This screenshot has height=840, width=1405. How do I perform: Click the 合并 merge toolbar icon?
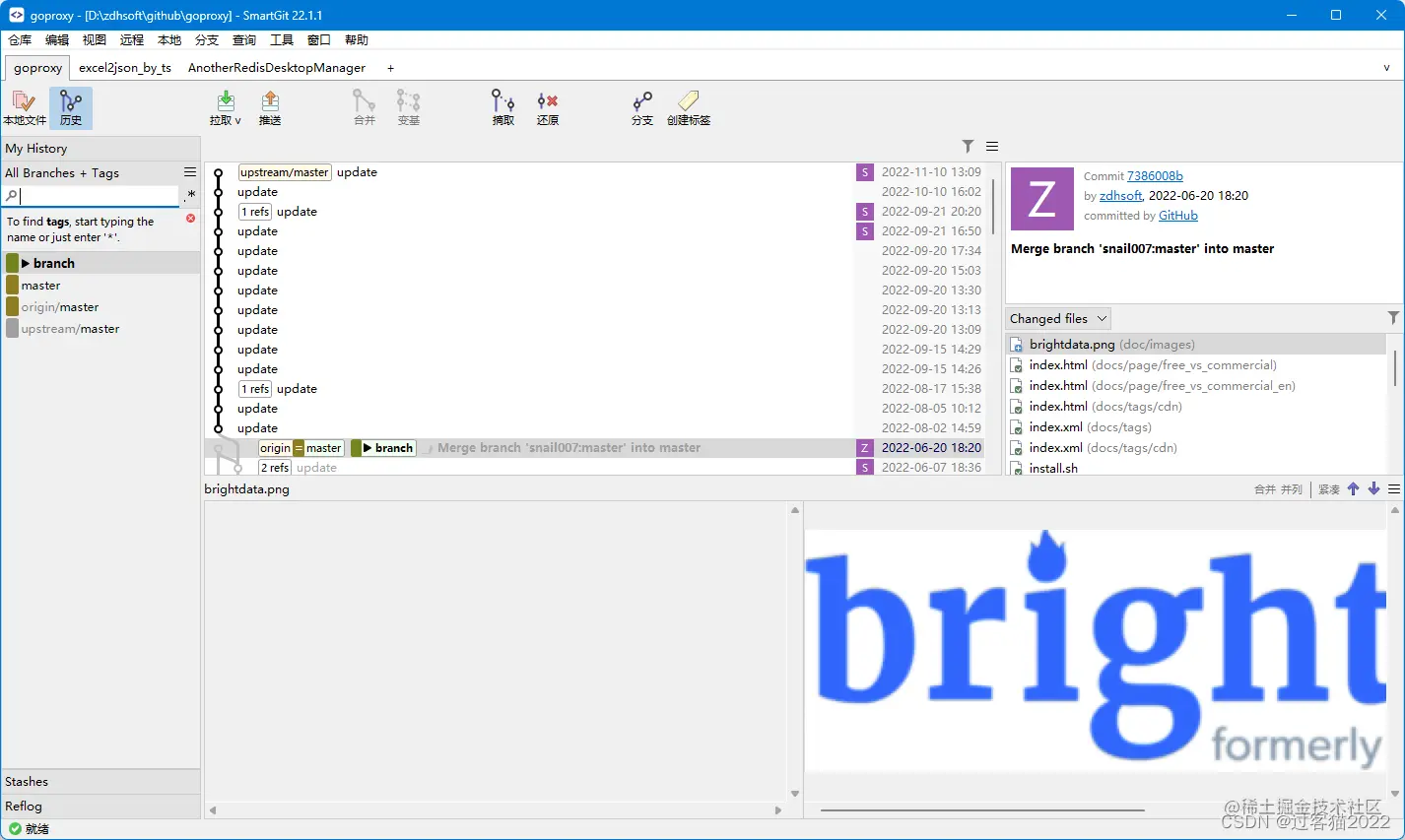(365, 101)
